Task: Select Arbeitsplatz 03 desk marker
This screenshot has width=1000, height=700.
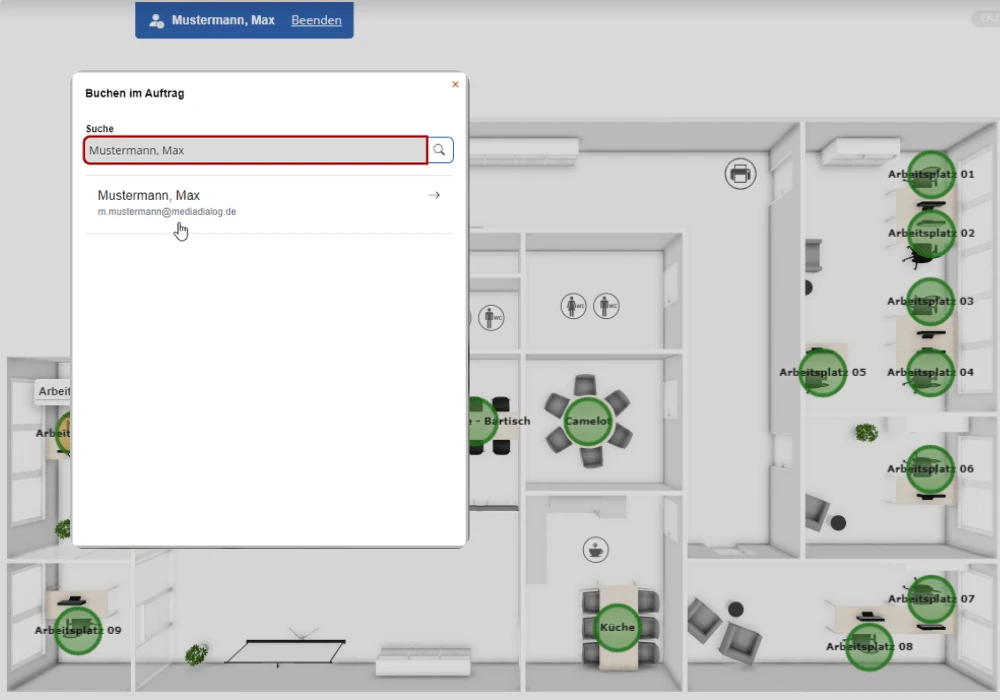Action: coord(930,302)
